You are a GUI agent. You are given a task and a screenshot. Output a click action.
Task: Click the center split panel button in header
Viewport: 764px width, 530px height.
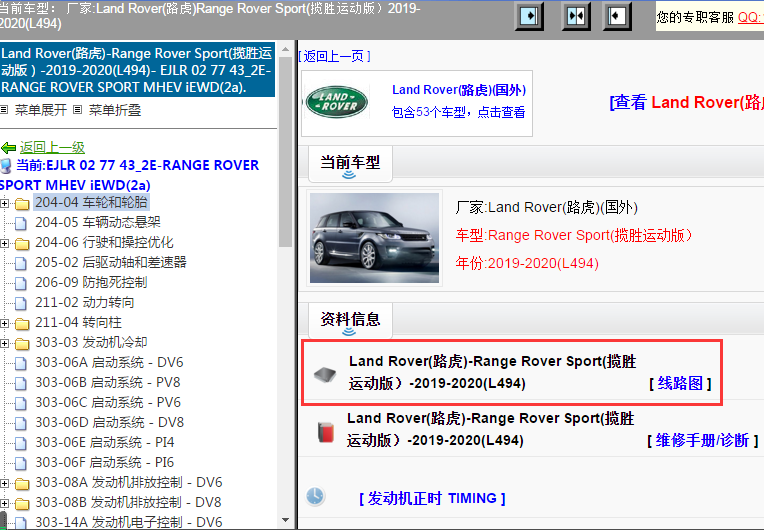[x=576, y=16]
